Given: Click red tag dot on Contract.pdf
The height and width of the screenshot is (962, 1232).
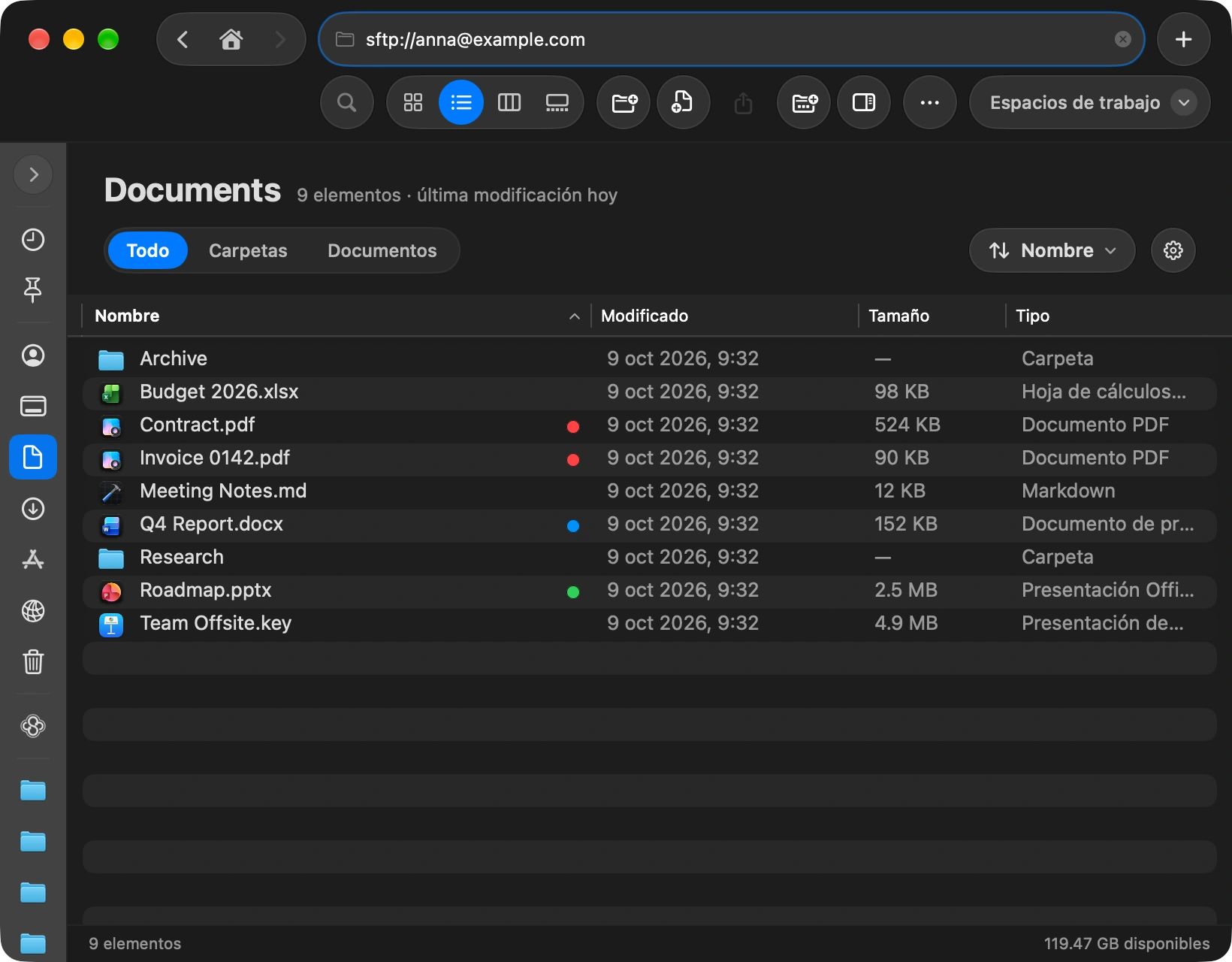Looking at the screenshot, I should pos(572,427).
